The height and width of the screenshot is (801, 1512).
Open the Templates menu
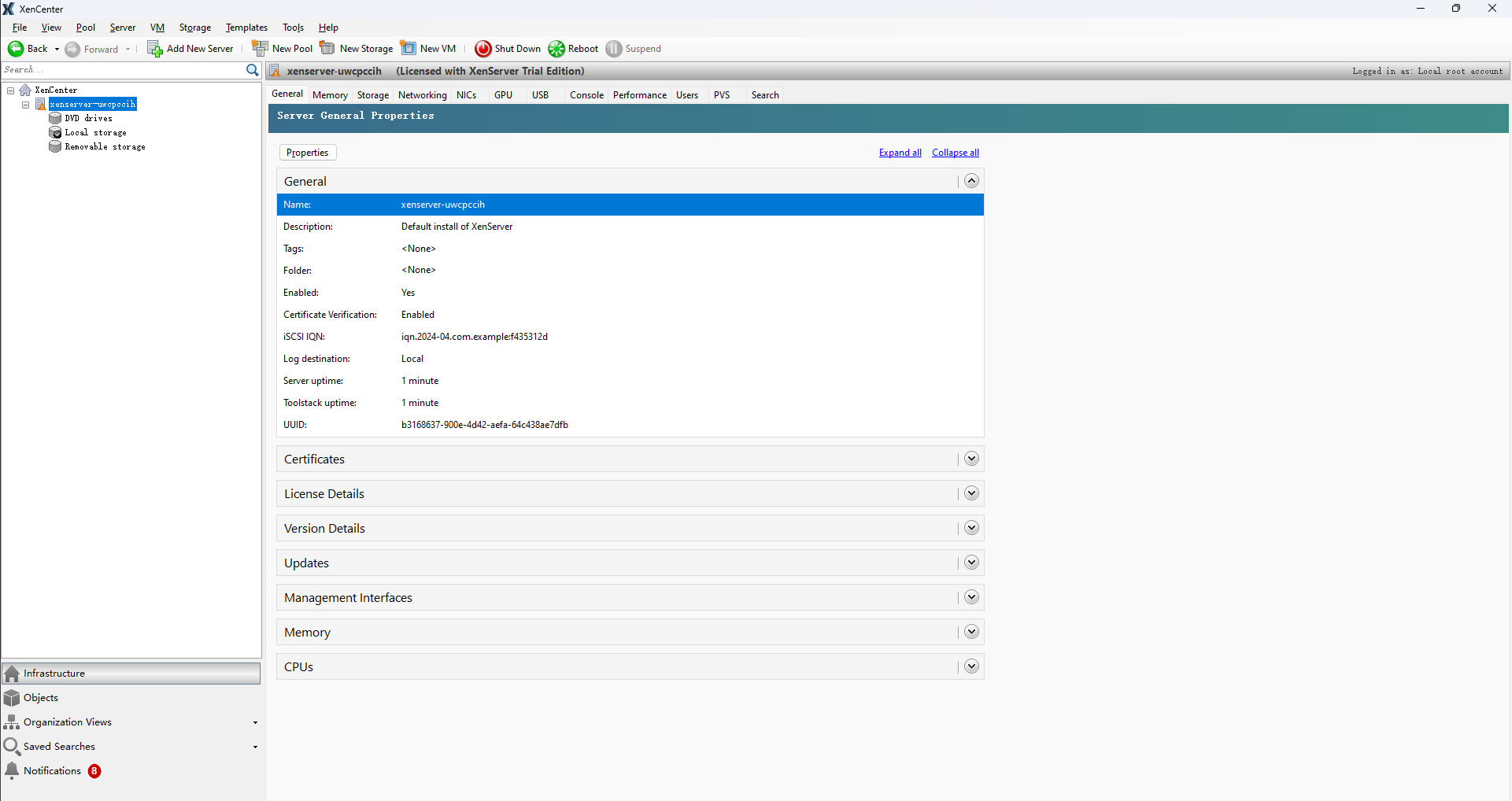(246, 27)
